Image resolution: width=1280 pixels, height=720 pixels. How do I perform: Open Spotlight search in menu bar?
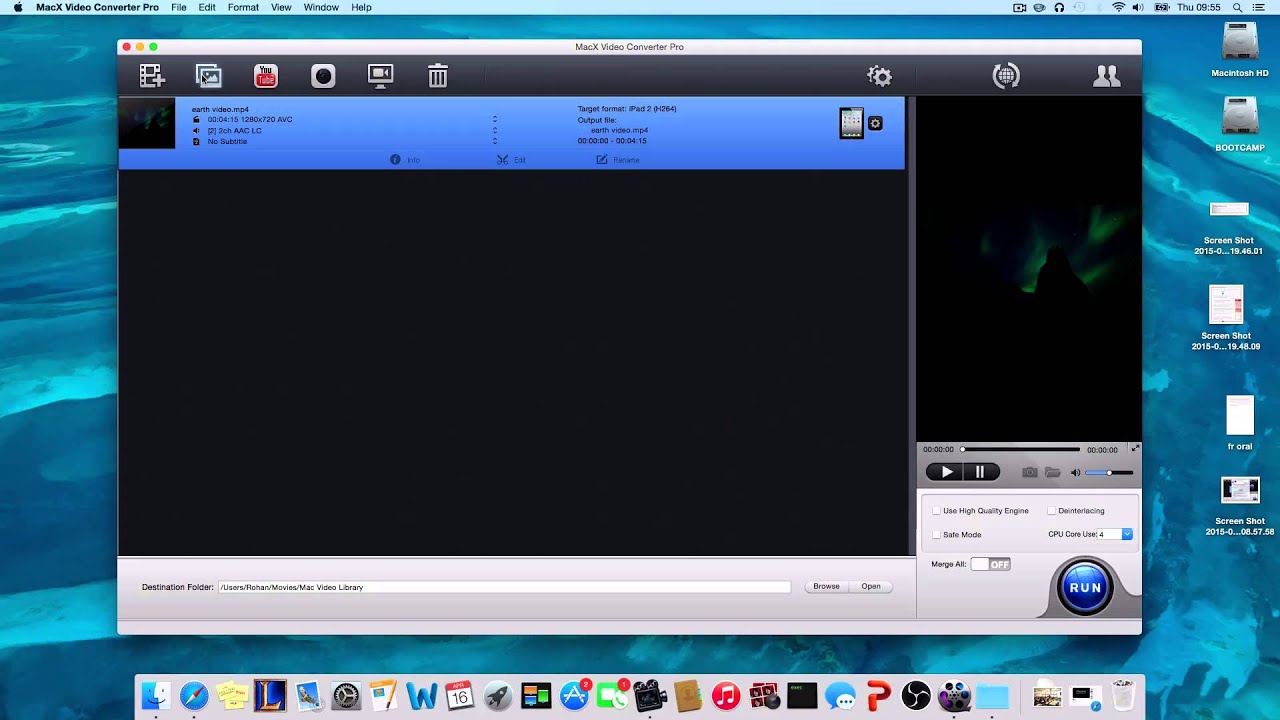click(1238, 7)
